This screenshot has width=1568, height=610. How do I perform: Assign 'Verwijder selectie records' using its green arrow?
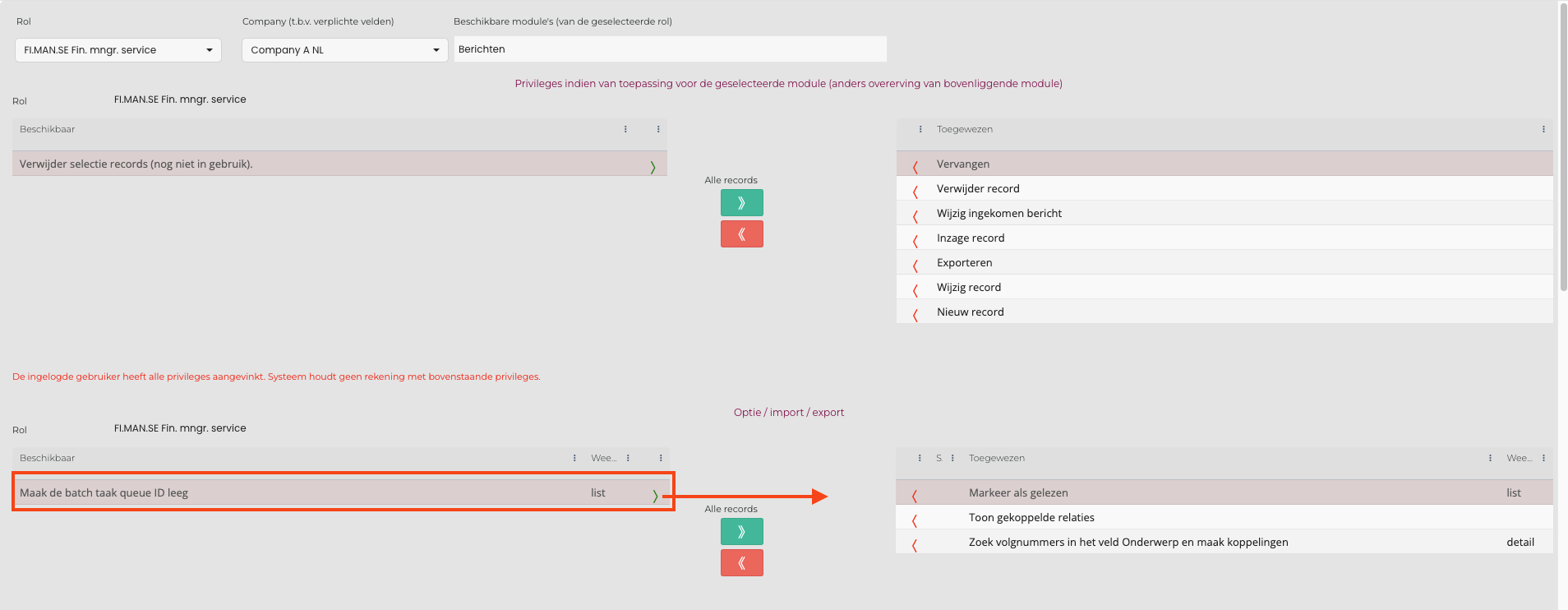(x=653, y=167)
